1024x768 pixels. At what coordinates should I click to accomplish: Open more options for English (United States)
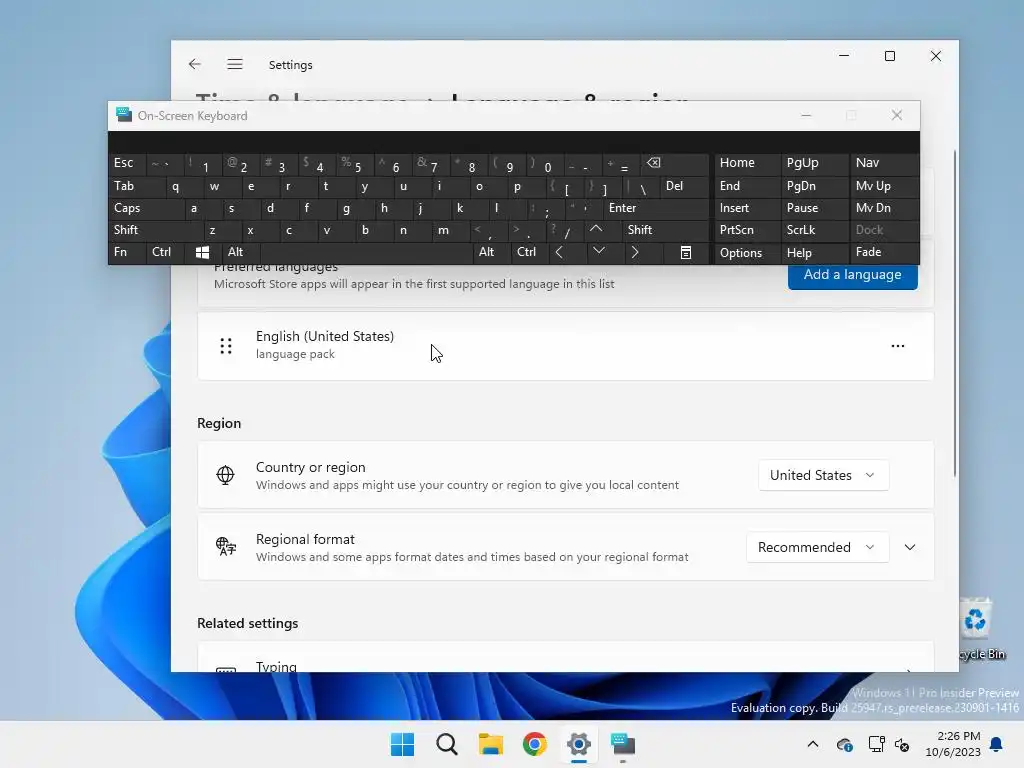[x=898, y=346]
